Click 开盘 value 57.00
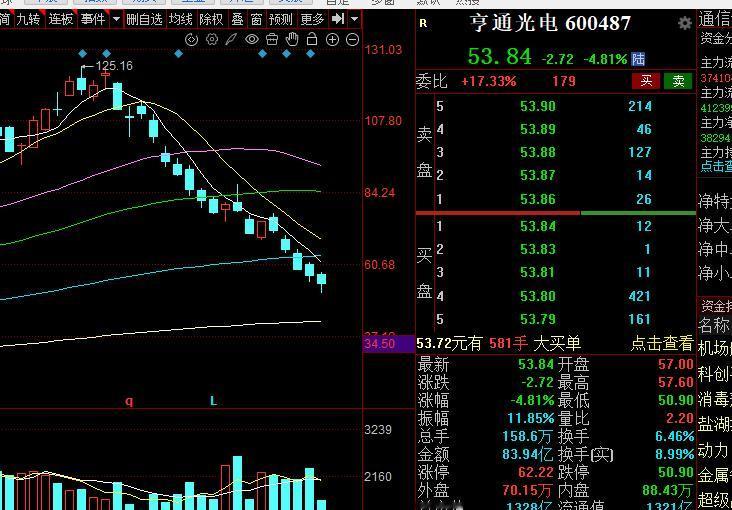The width and height of the screenshot is (732, 510). click(676, 364)
